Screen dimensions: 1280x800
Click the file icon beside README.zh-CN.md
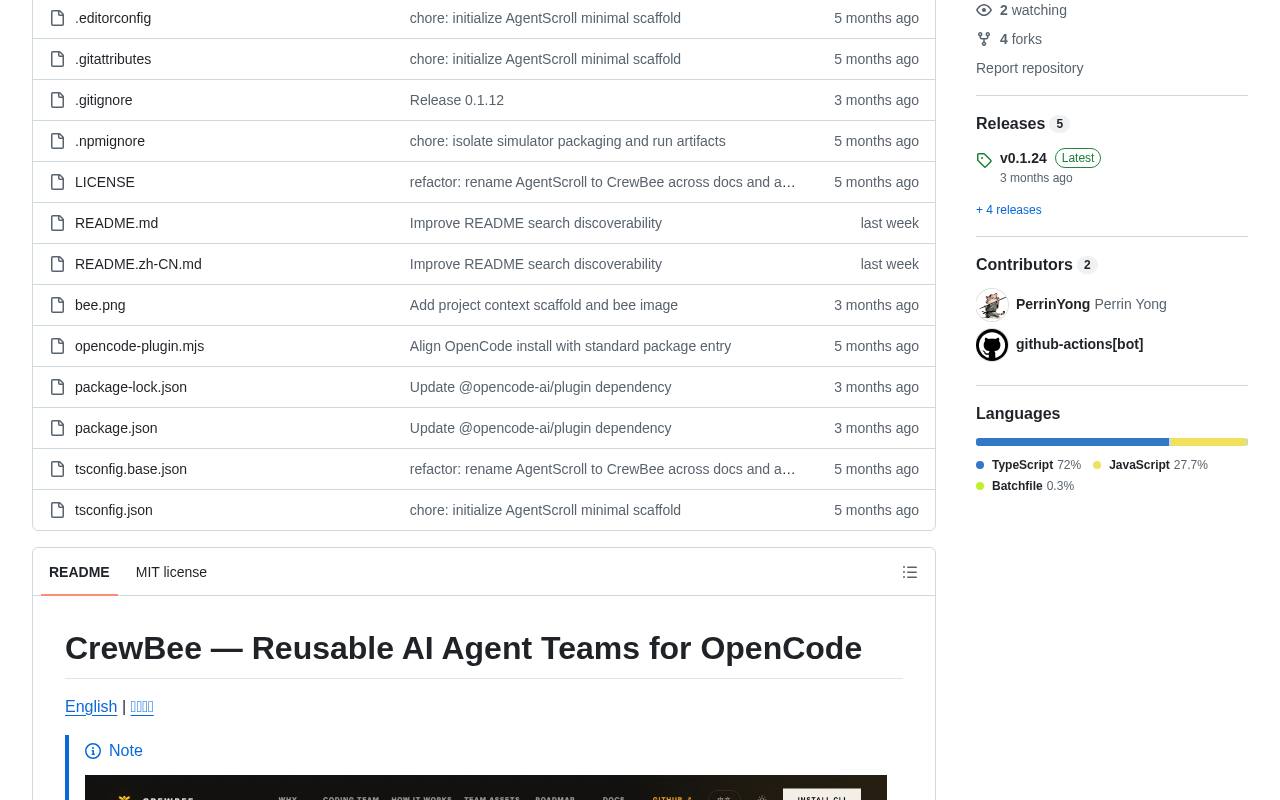(57, 264)
